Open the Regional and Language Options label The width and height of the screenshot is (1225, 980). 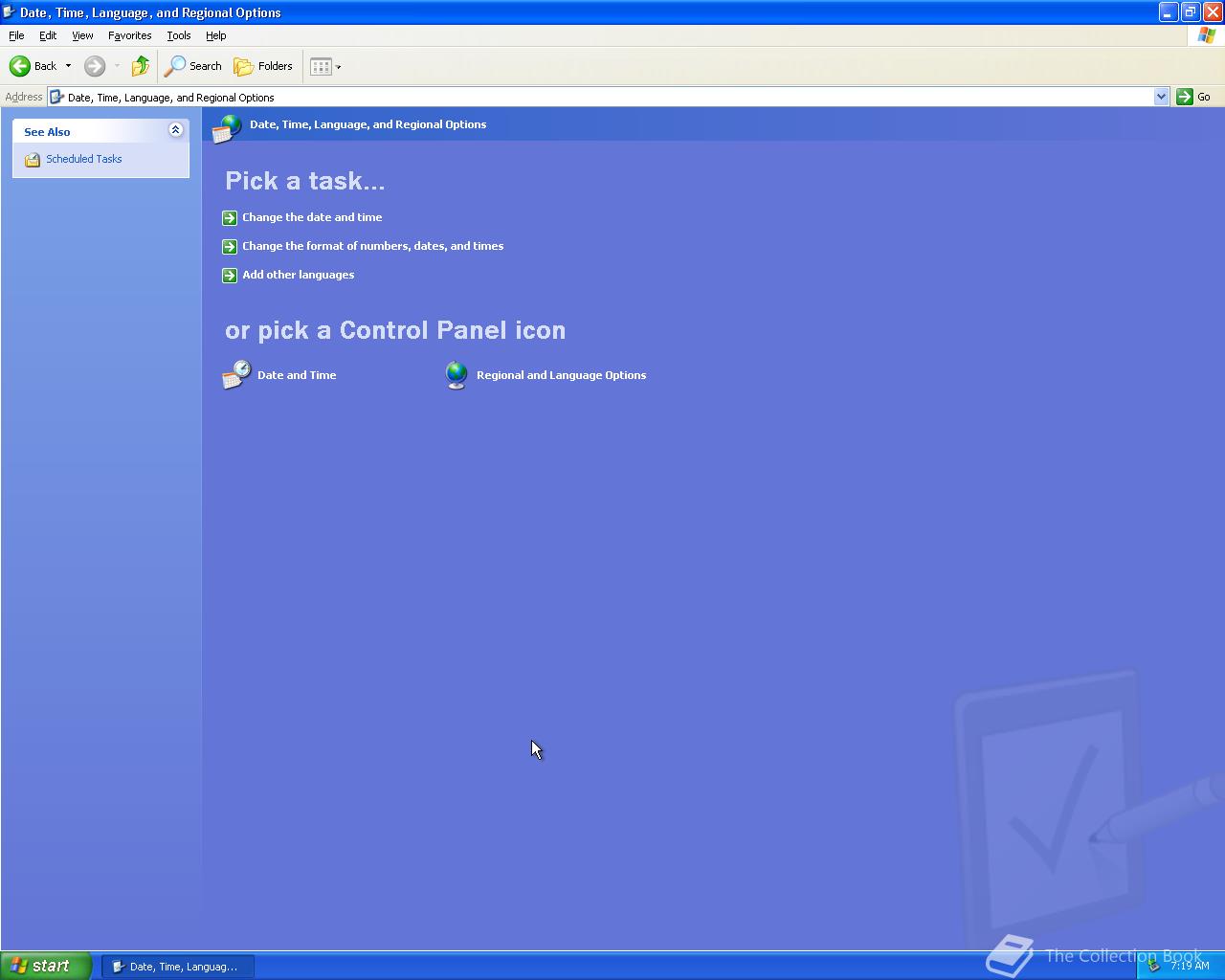[562, 375]
